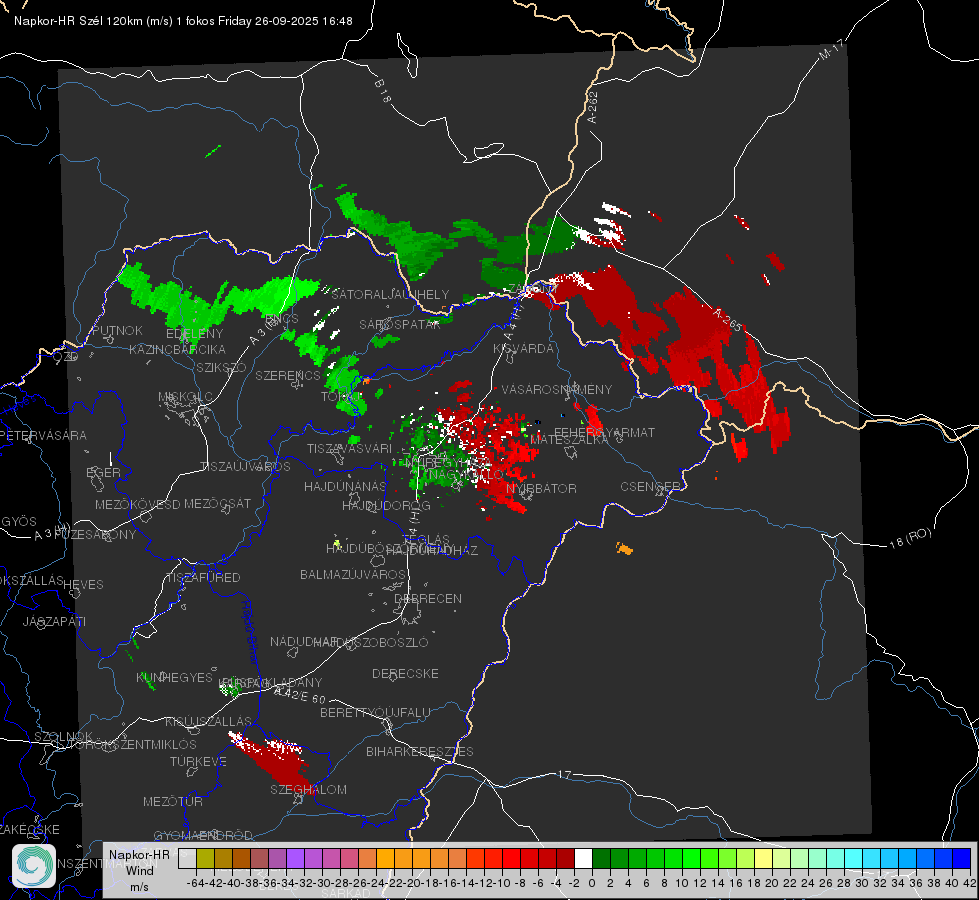Click the TISZAVASVÁRI label
Image resolution: width=979 pixels, height=900 pixels.
350,448
